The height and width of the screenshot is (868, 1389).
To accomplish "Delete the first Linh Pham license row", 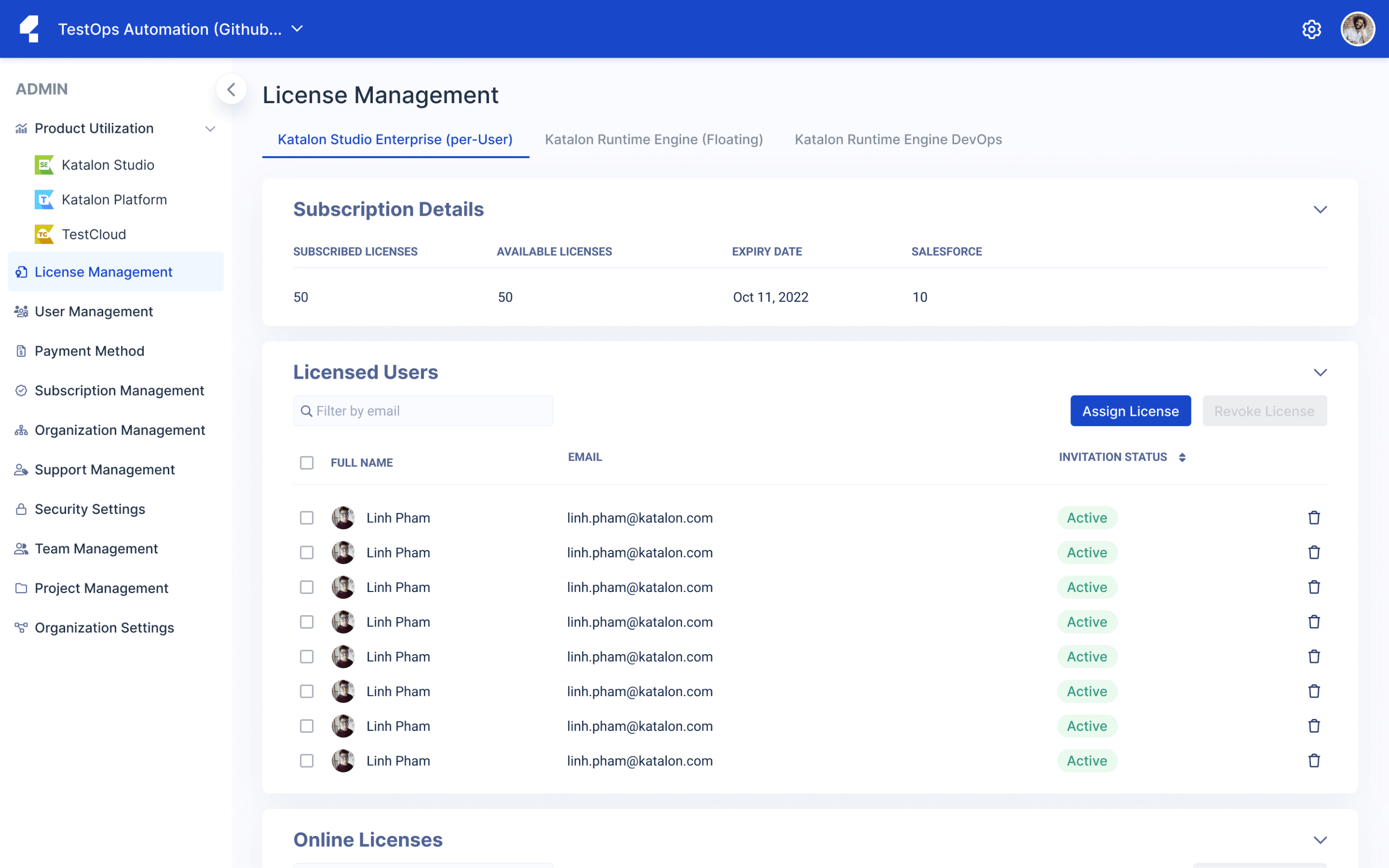I will tap(1314, 518).
